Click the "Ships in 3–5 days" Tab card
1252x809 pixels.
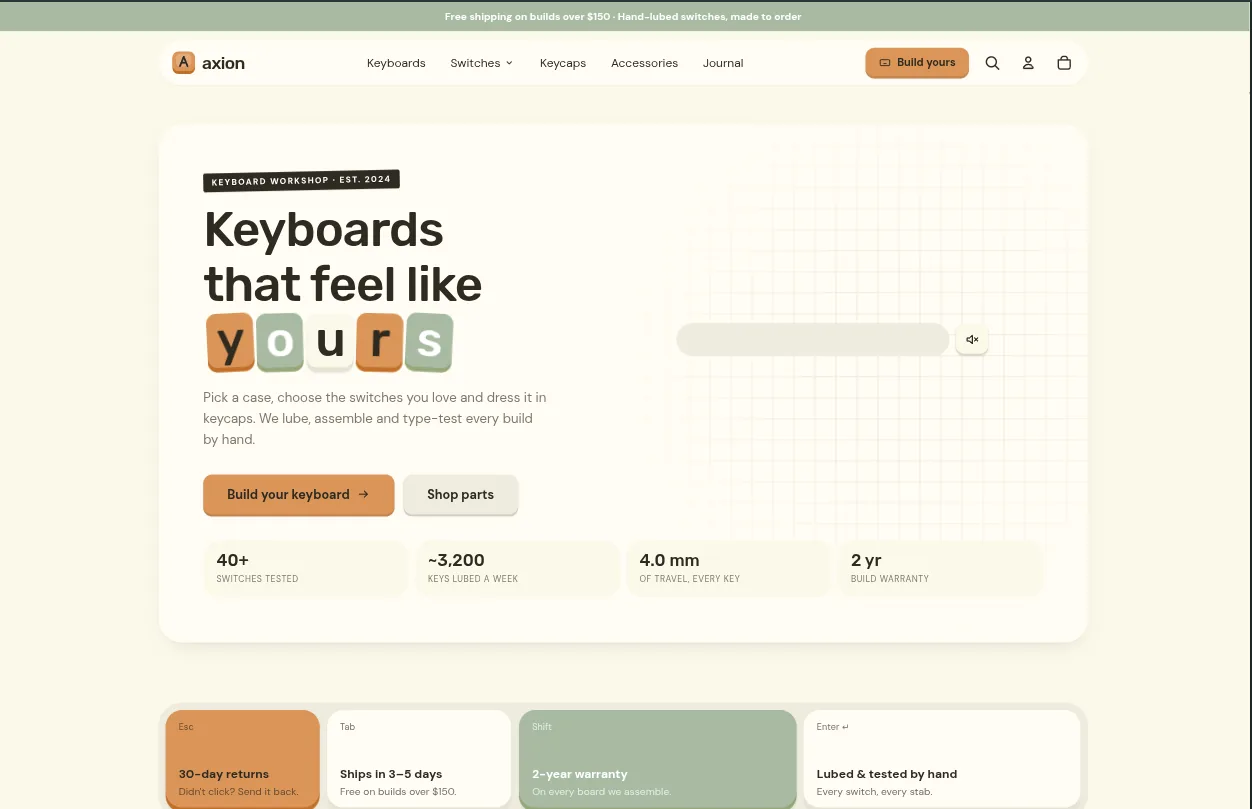pyautogui.click(x=419, y=759)
